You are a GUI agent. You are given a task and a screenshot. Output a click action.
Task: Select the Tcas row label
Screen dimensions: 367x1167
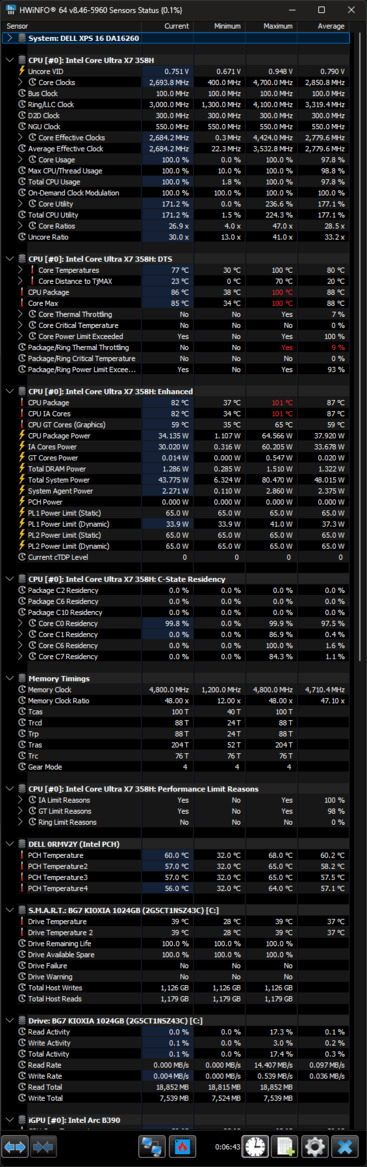click(x=36, y=712)
